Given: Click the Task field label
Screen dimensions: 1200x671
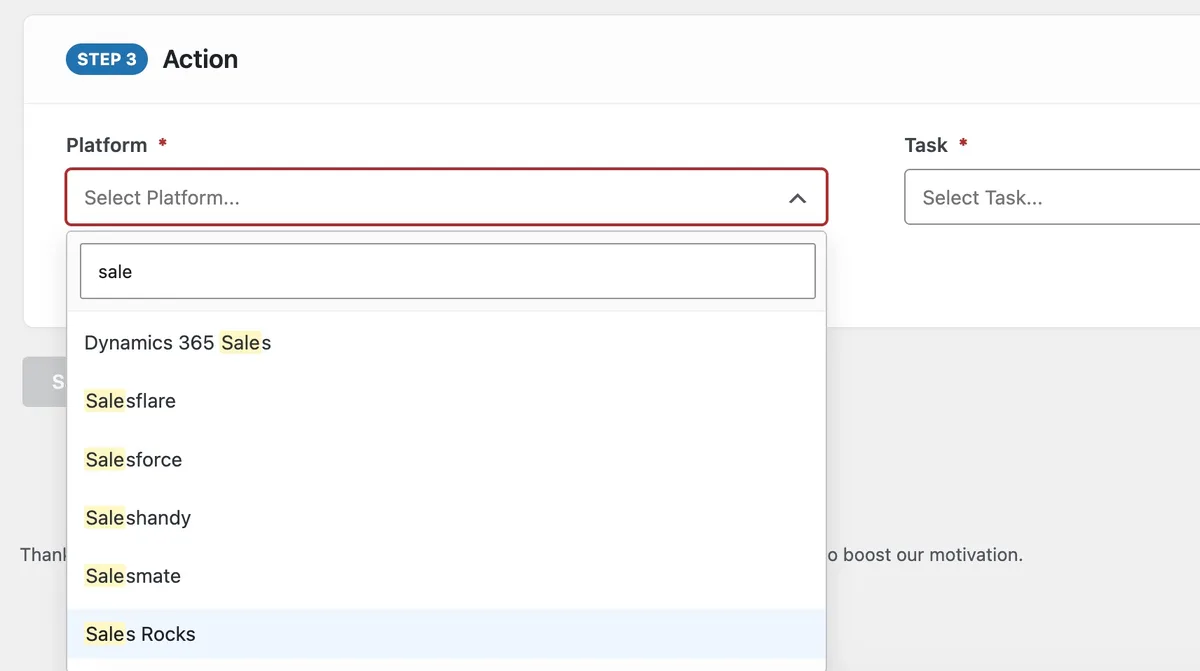Looking at the screenshot, I should tap(926, 145).
